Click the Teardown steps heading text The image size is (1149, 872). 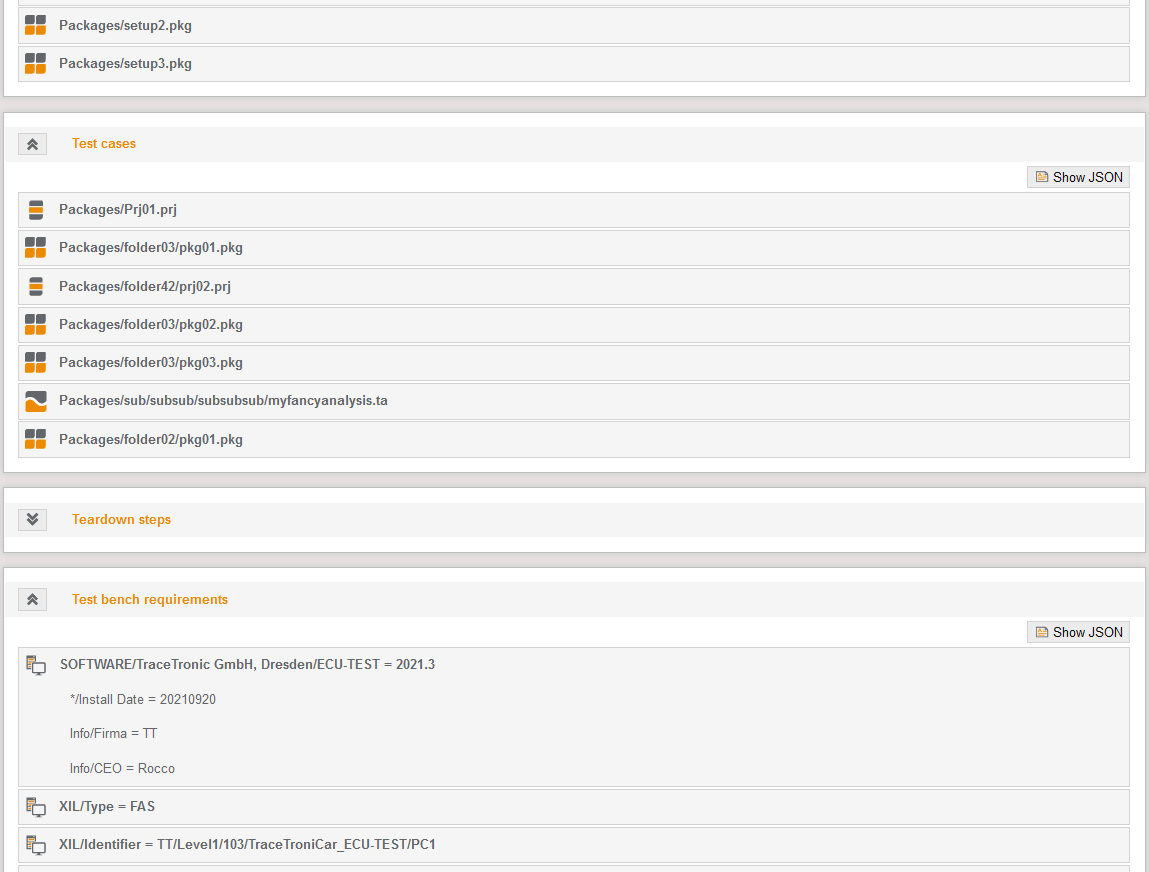pyautogui.click(x=121, y=520)
